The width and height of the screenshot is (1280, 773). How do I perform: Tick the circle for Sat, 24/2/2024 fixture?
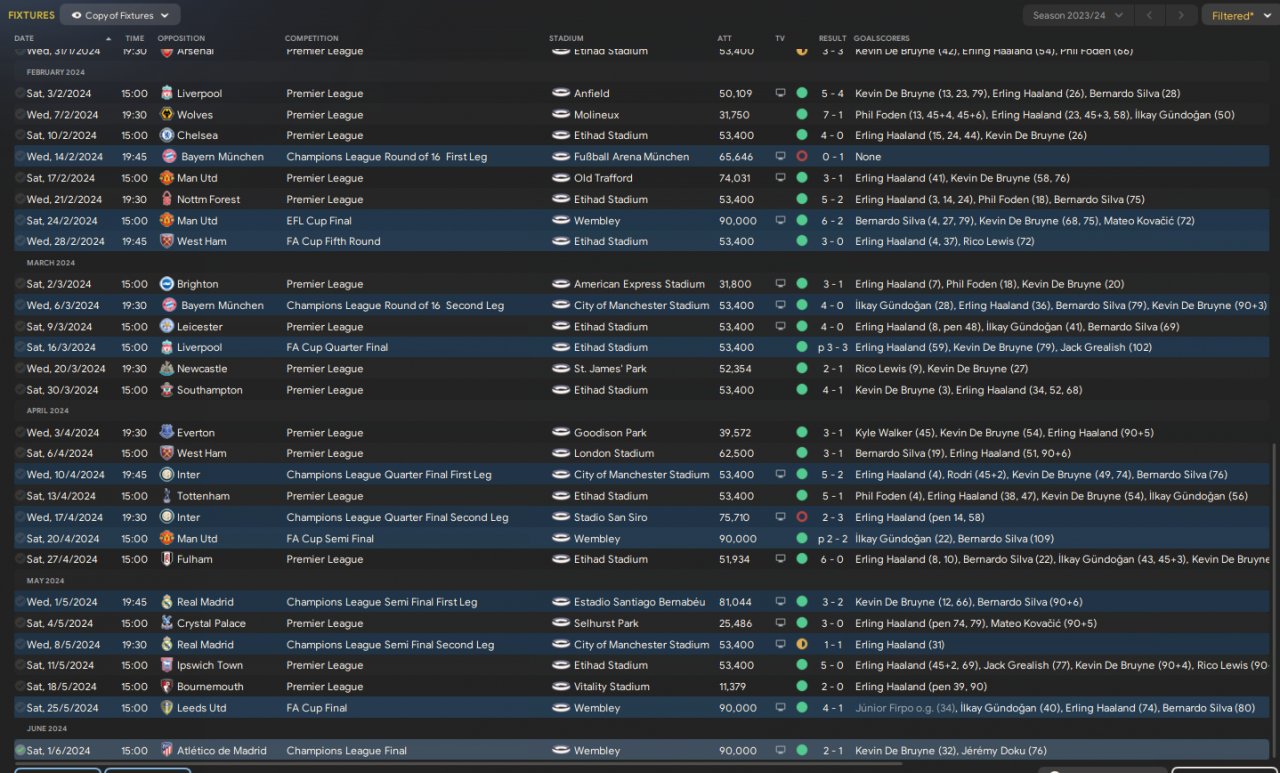pyautogui.click(x=20, y=221)
